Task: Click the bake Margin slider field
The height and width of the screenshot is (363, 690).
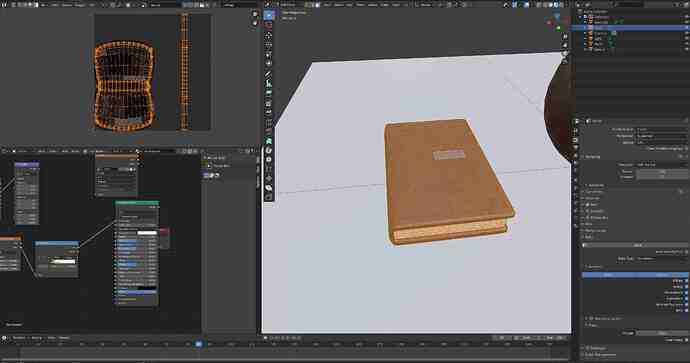Action: pyautogui.click(x=662, y=333)
